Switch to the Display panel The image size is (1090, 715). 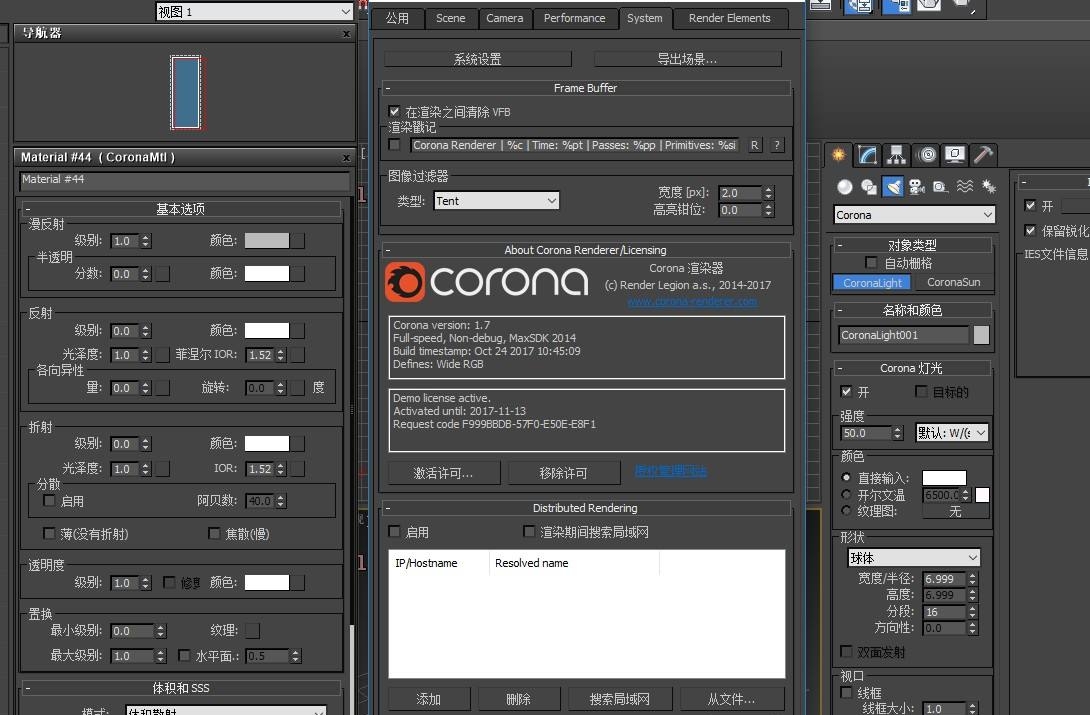952,155
